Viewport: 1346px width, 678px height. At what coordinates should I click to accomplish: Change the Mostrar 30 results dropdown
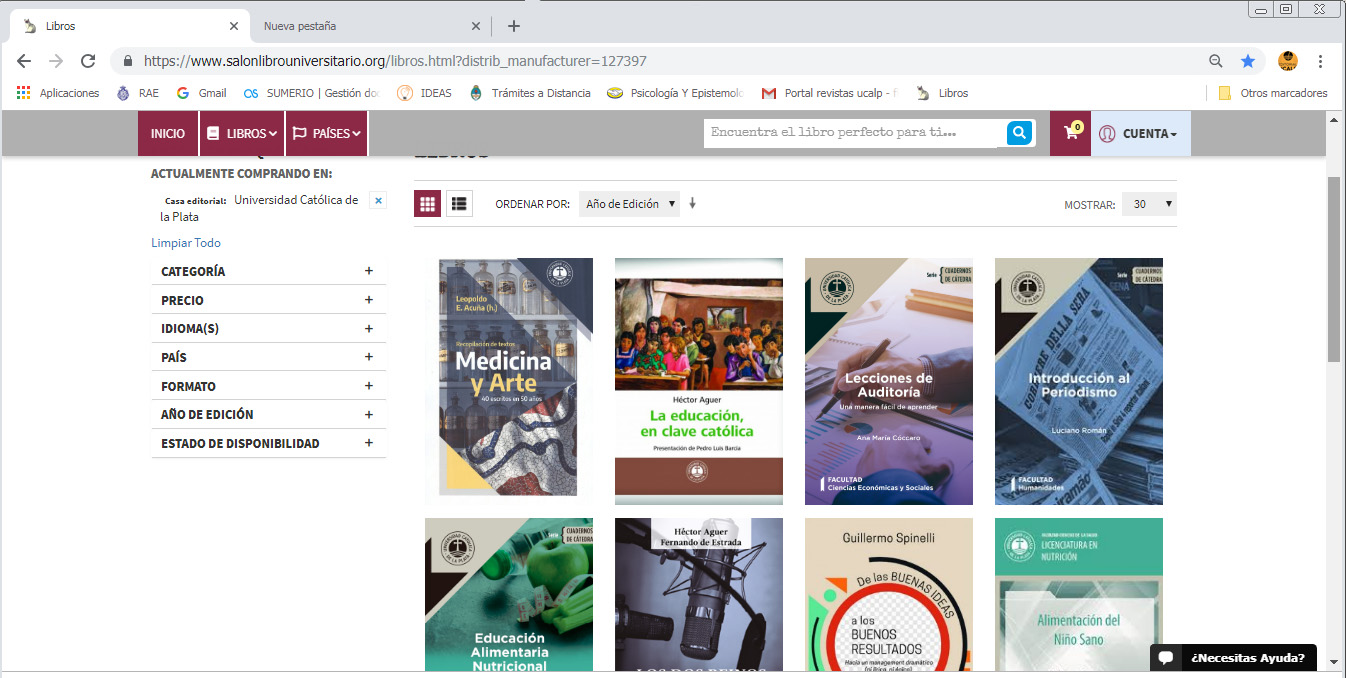coord(1149,203)
